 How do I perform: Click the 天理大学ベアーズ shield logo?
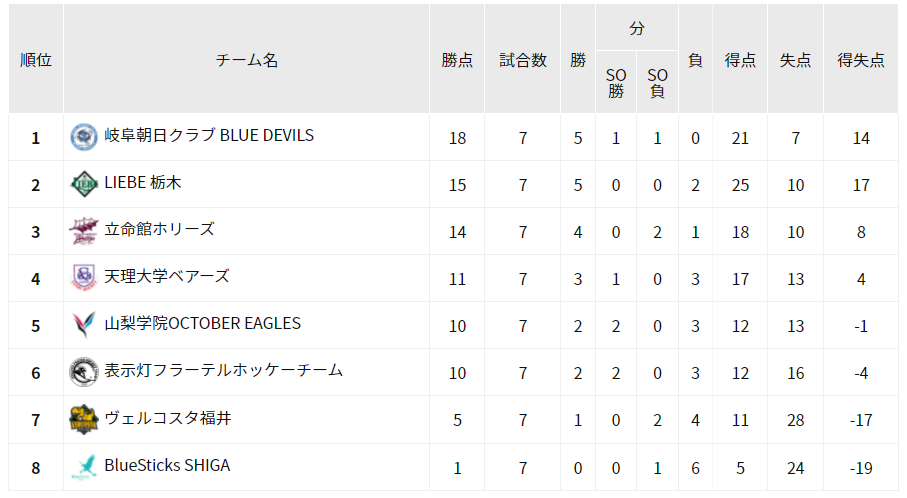(84, 278)
